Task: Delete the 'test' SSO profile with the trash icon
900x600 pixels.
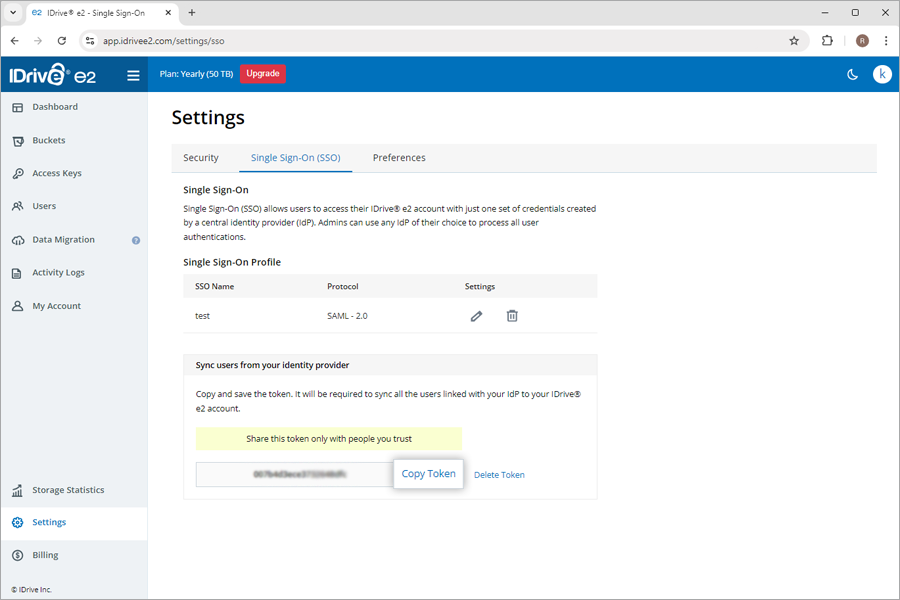Action: [512, 316]
